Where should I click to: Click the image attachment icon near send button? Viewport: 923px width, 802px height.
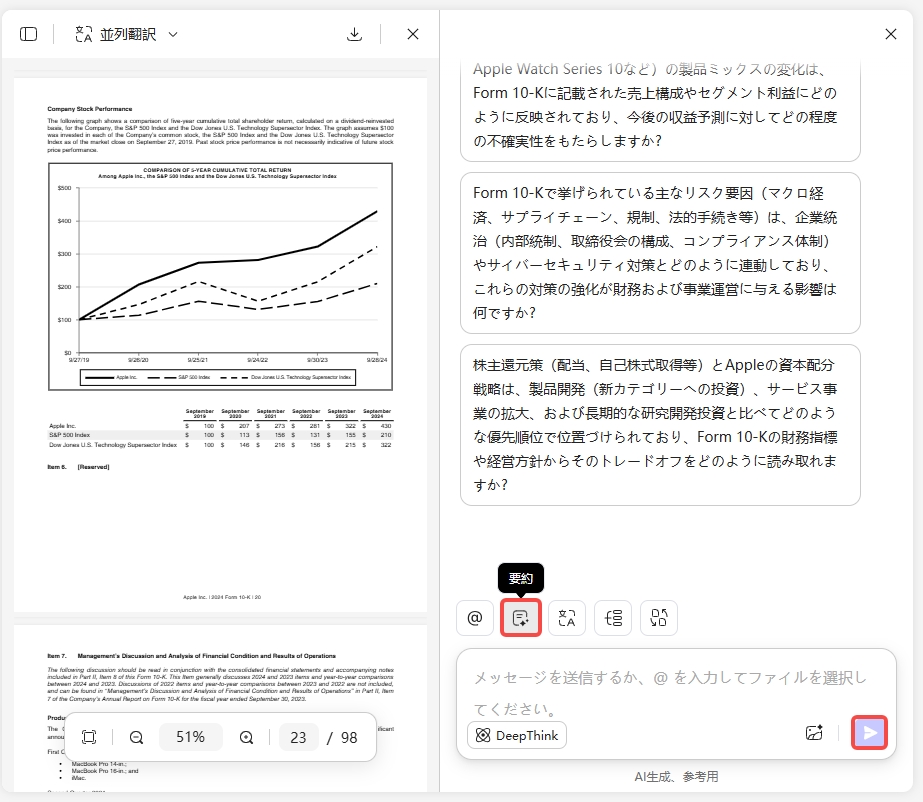coord(813,733)
